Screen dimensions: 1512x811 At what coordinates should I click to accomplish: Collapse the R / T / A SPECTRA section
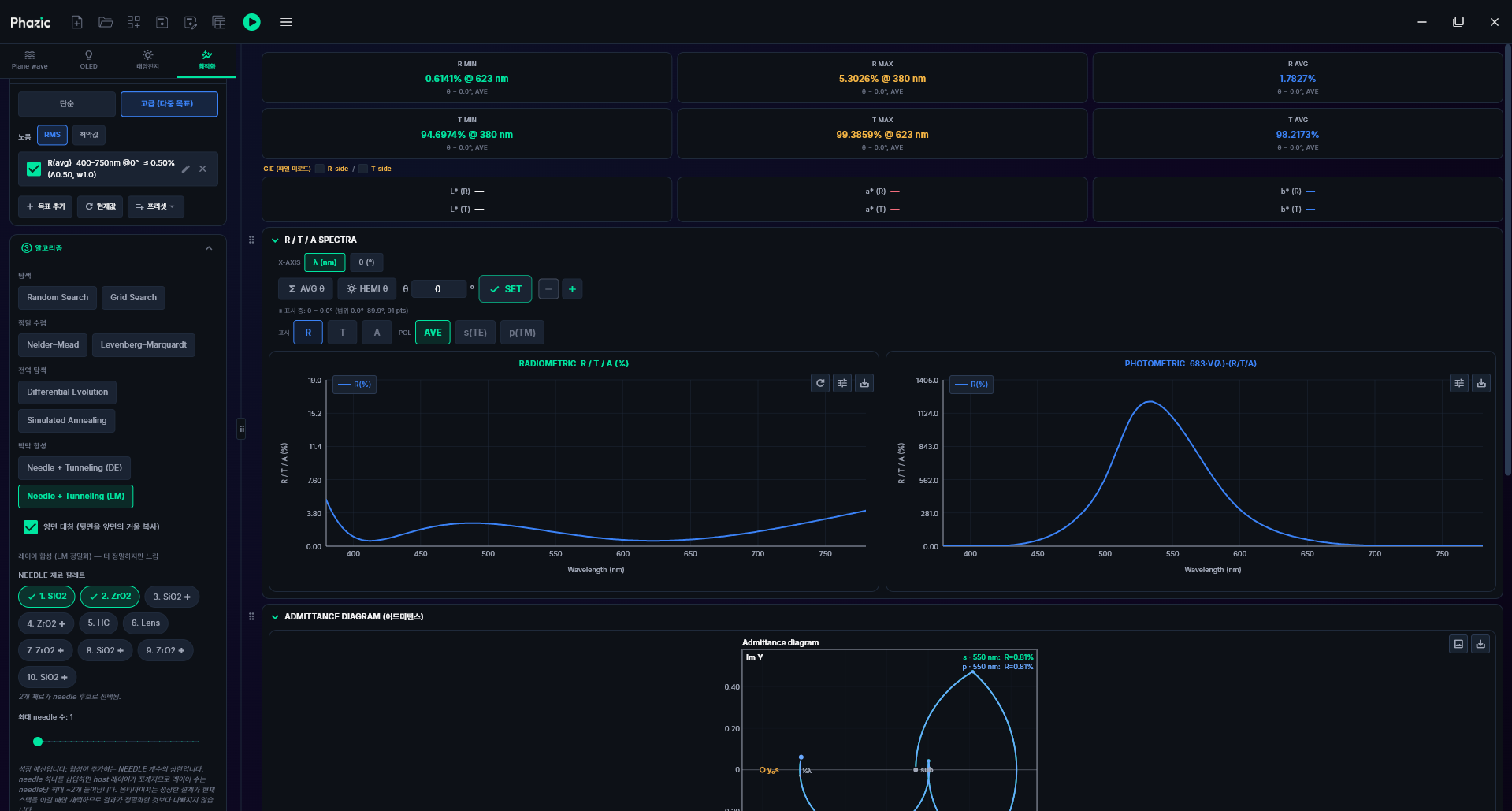tap(275, 240)
